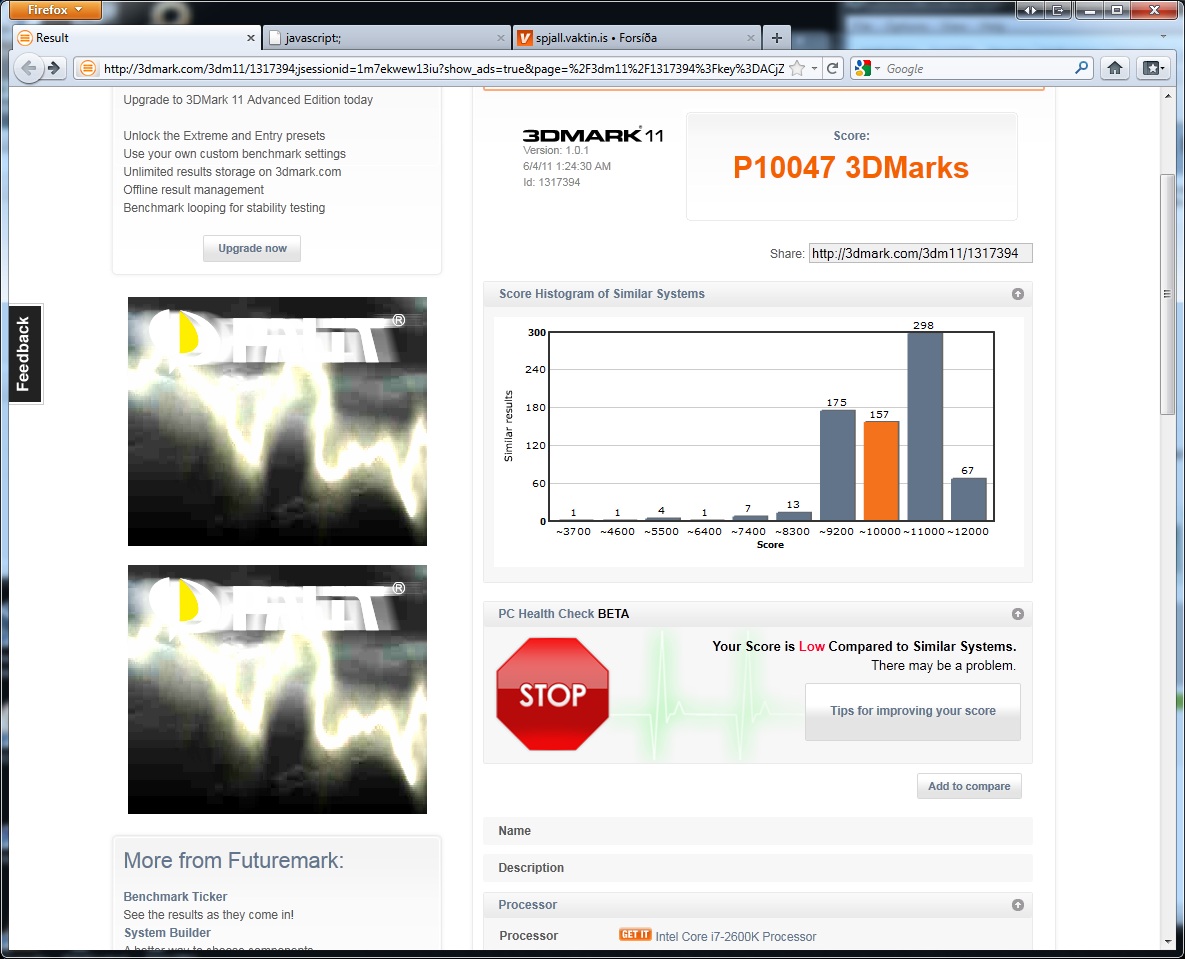Click the Add to compare button

(x=969, y=786)
